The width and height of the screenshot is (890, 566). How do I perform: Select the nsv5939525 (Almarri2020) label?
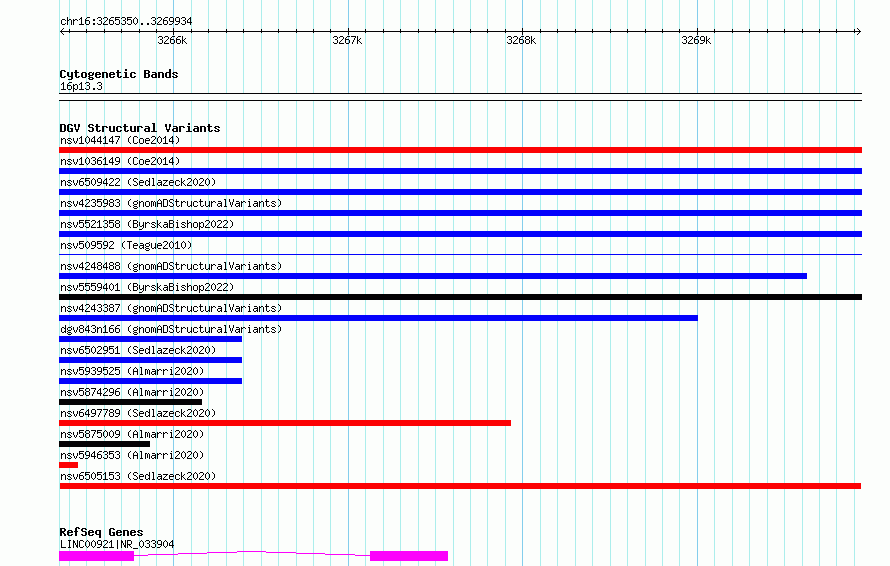pos(132,371)
